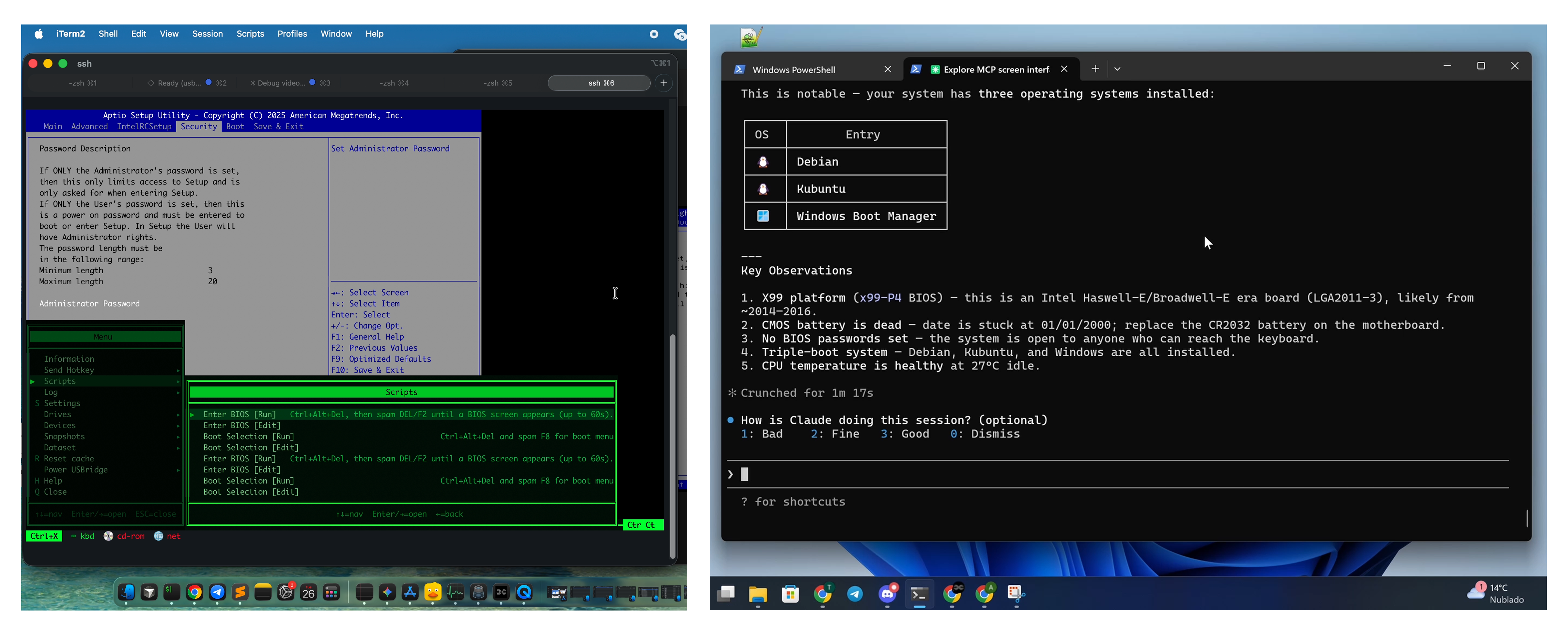Screen dimensions: 1568x635
Task: Open Telegram on the Windows taskbar
Action: point(855,594)
